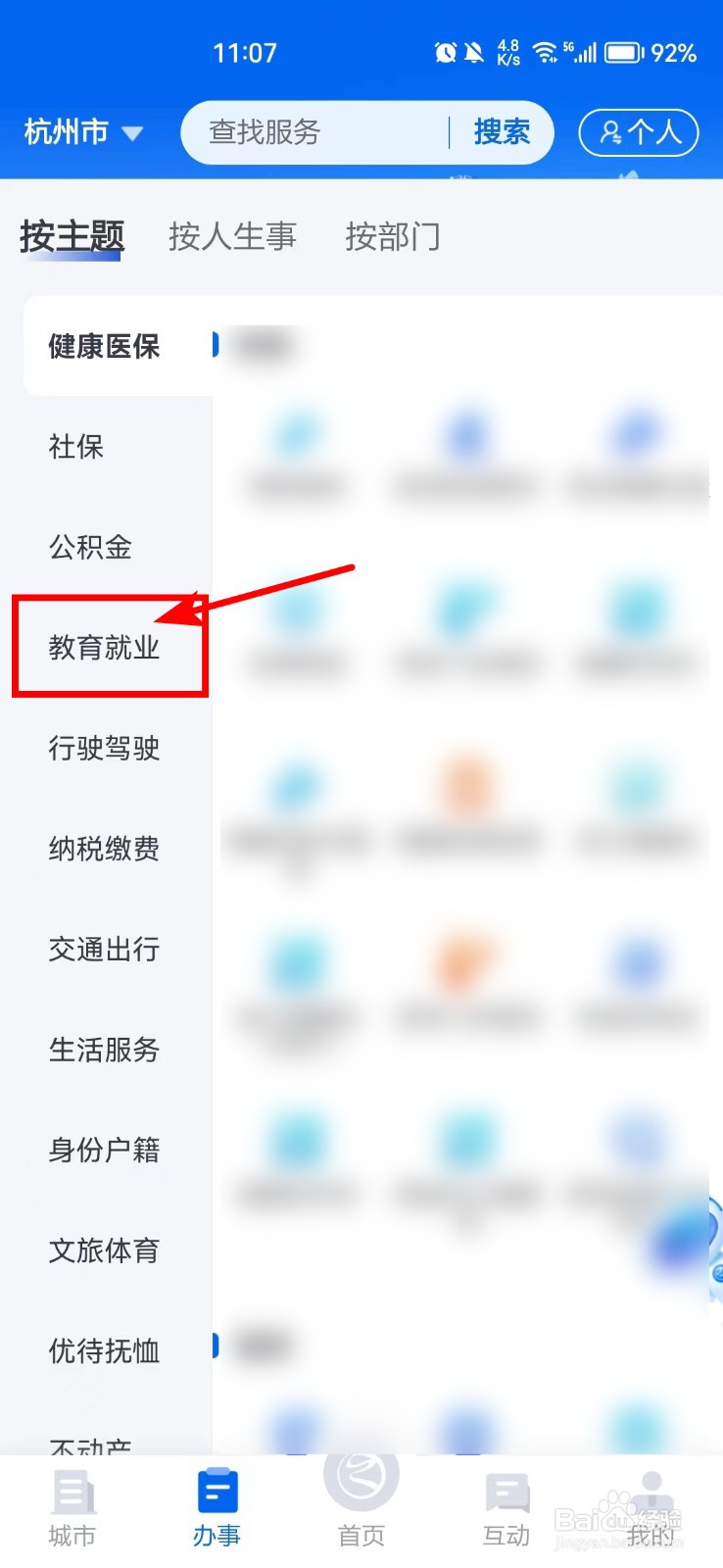The width and height of the screenshot is (723, 1568).
Task: Select 纳税缴费 sidebar category
Action: pos(104,848)
